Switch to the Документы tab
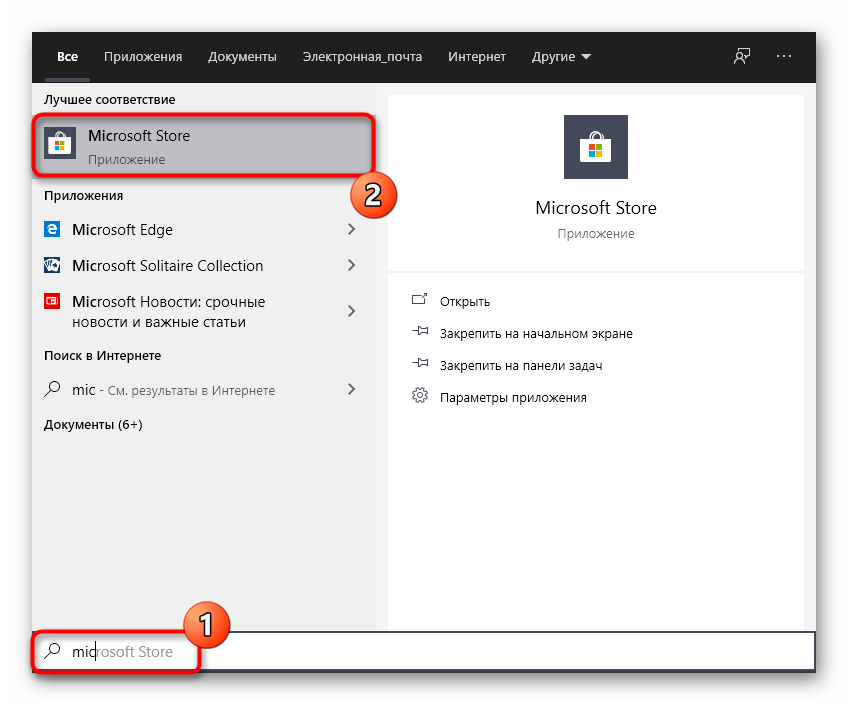 (x=242, y=57)
